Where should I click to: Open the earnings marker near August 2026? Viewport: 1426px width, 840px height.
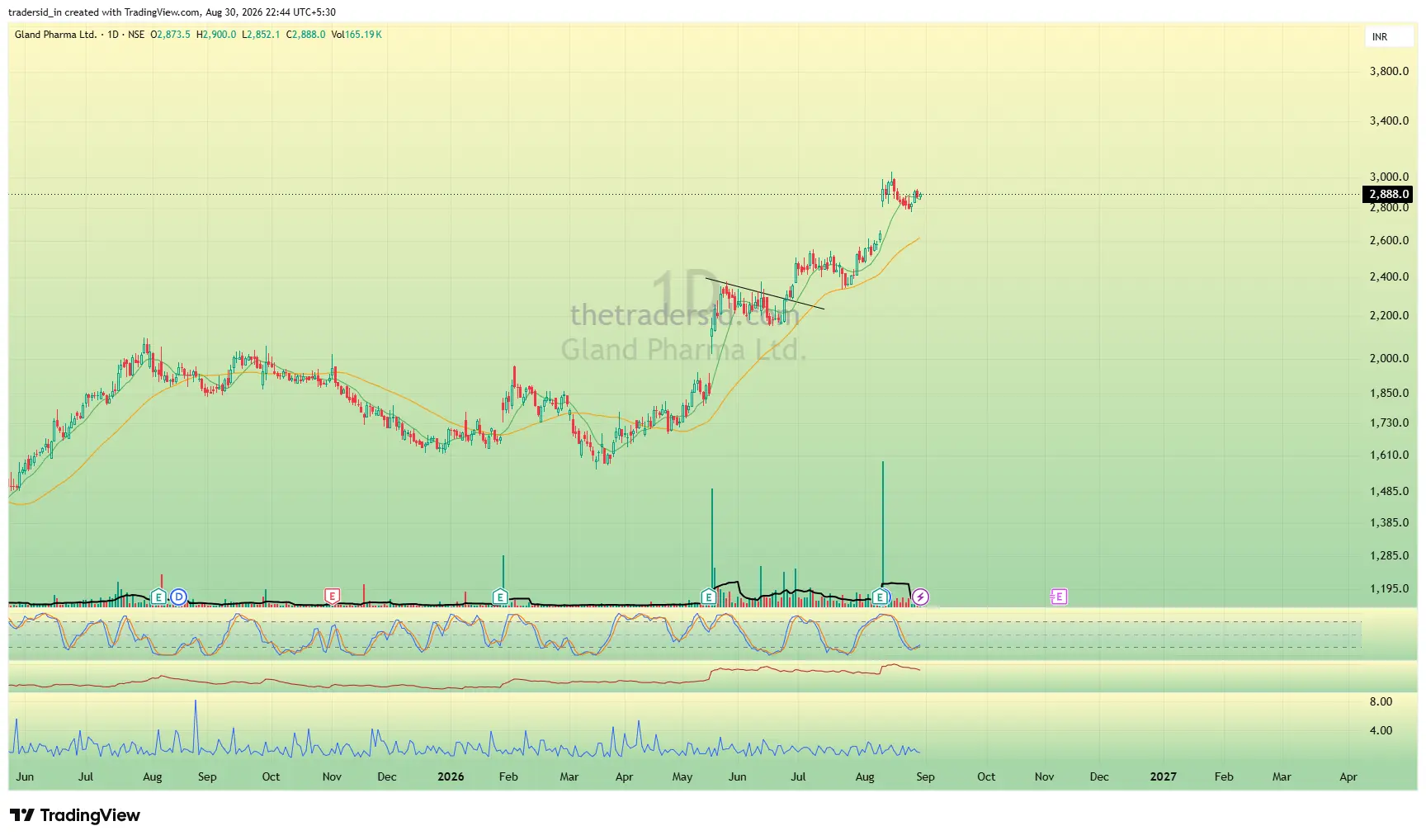881,597
